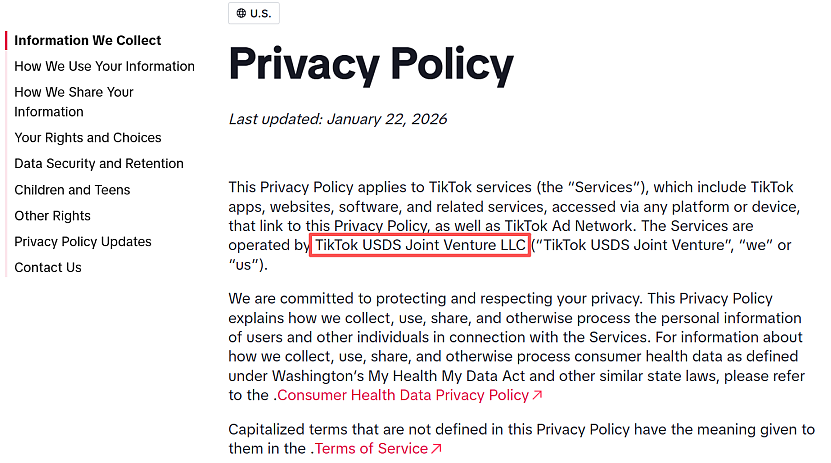
Task: Click arrow icon next to Terms of Service
Action: click(x=436, y=449)
